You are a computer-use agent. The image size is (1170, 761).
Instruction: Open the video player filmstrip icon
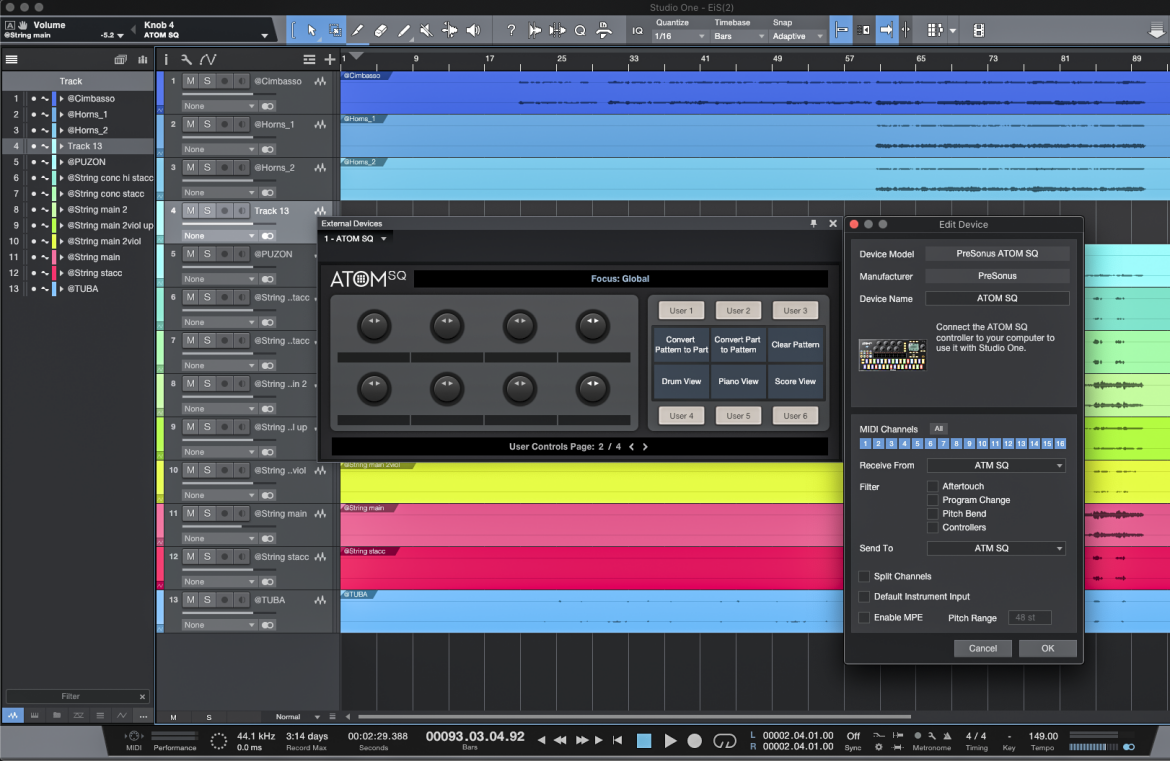click(x=979, y=31)
